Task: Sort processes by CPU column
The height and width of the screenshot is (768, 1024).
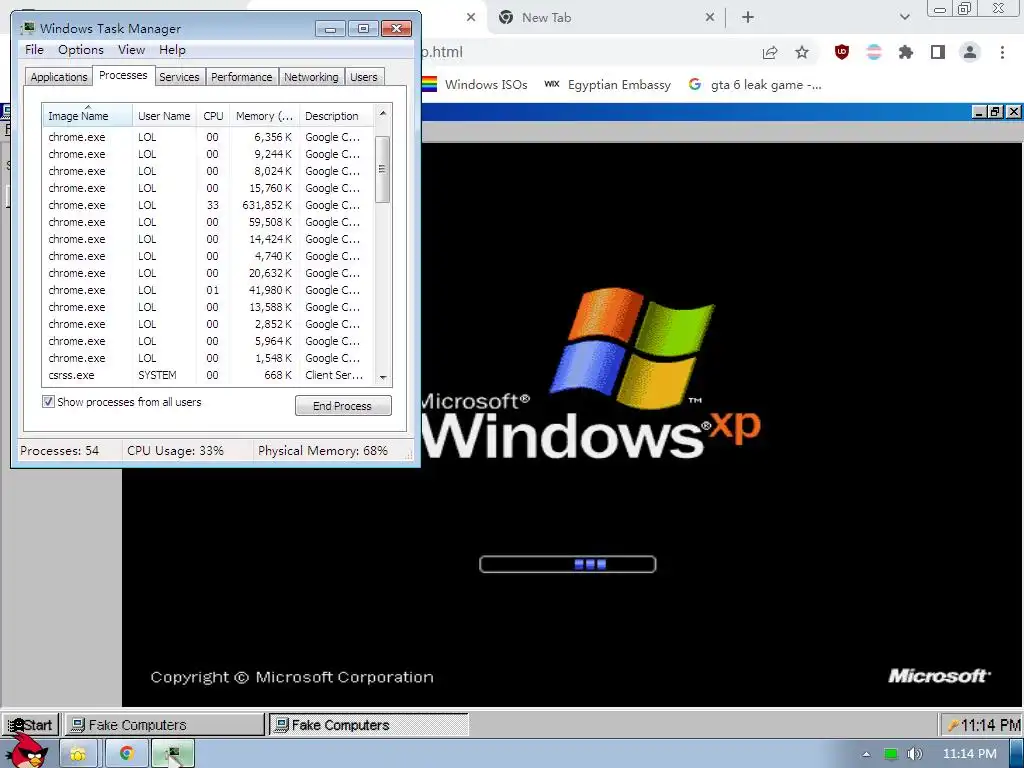Action: [213, 116]
